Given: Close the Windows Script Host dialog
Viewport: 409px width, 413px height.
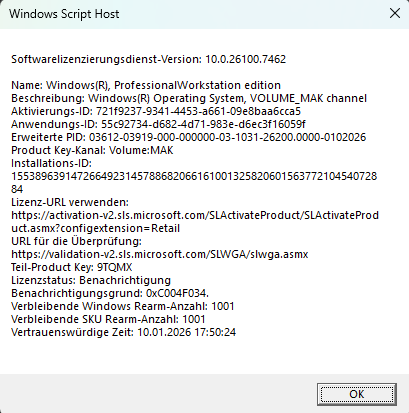Looking at the screenshot, I should coord(395,14).
